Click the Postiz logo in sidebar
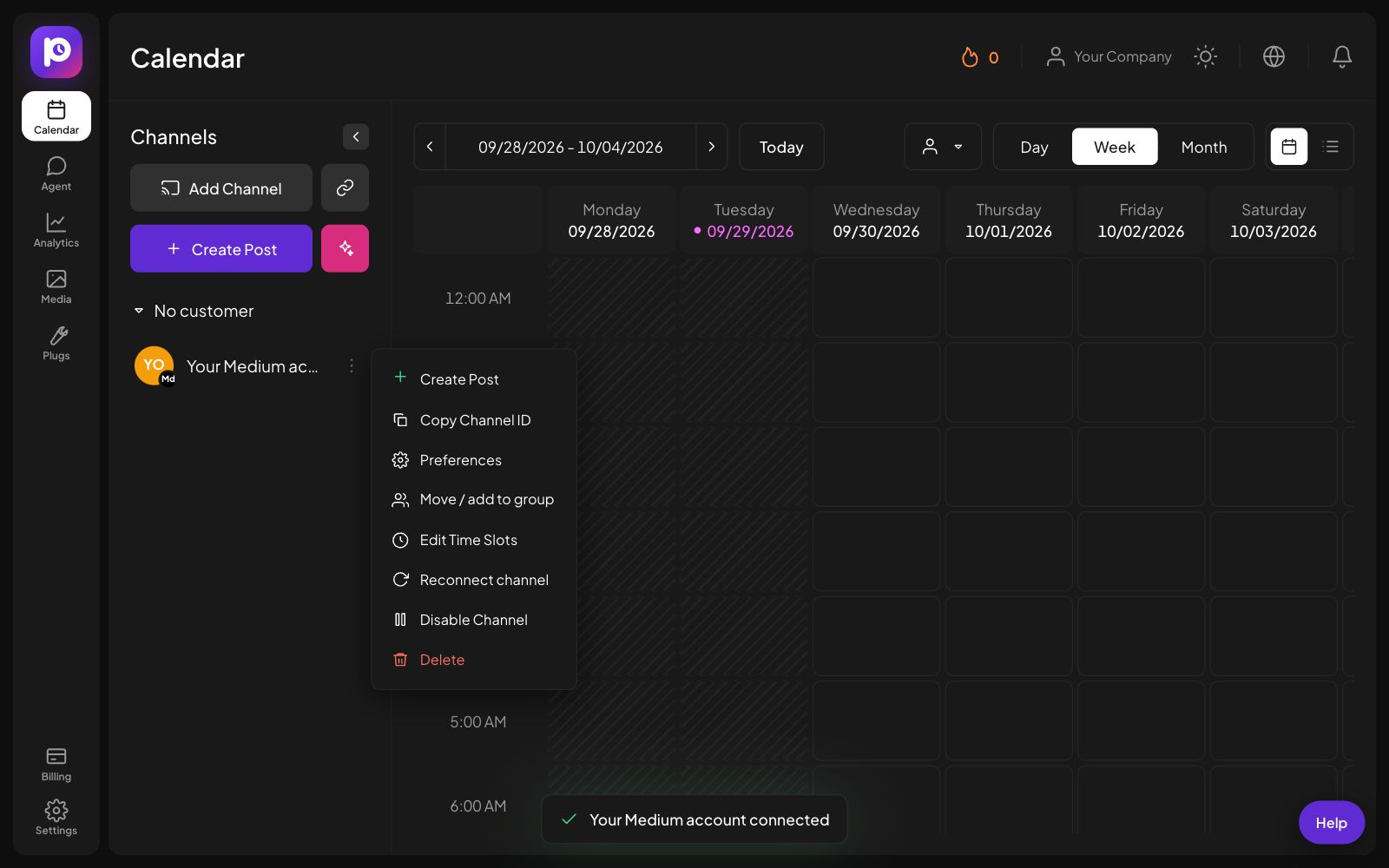This screenshot has height=868, width=1389. coord(56,52)
